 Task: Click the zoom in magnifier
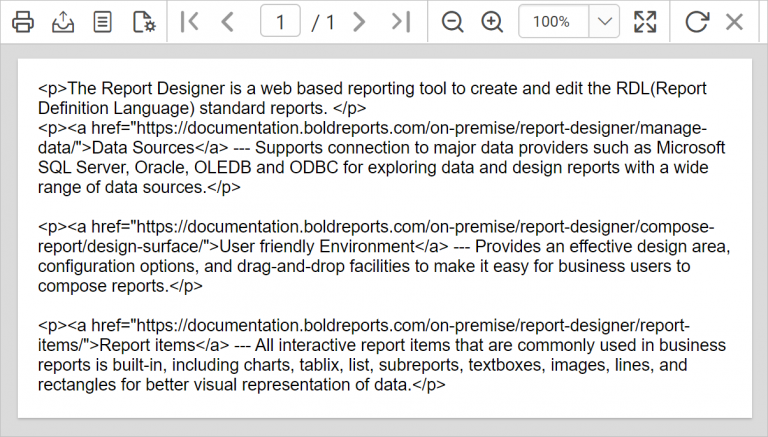coord(492,22)
